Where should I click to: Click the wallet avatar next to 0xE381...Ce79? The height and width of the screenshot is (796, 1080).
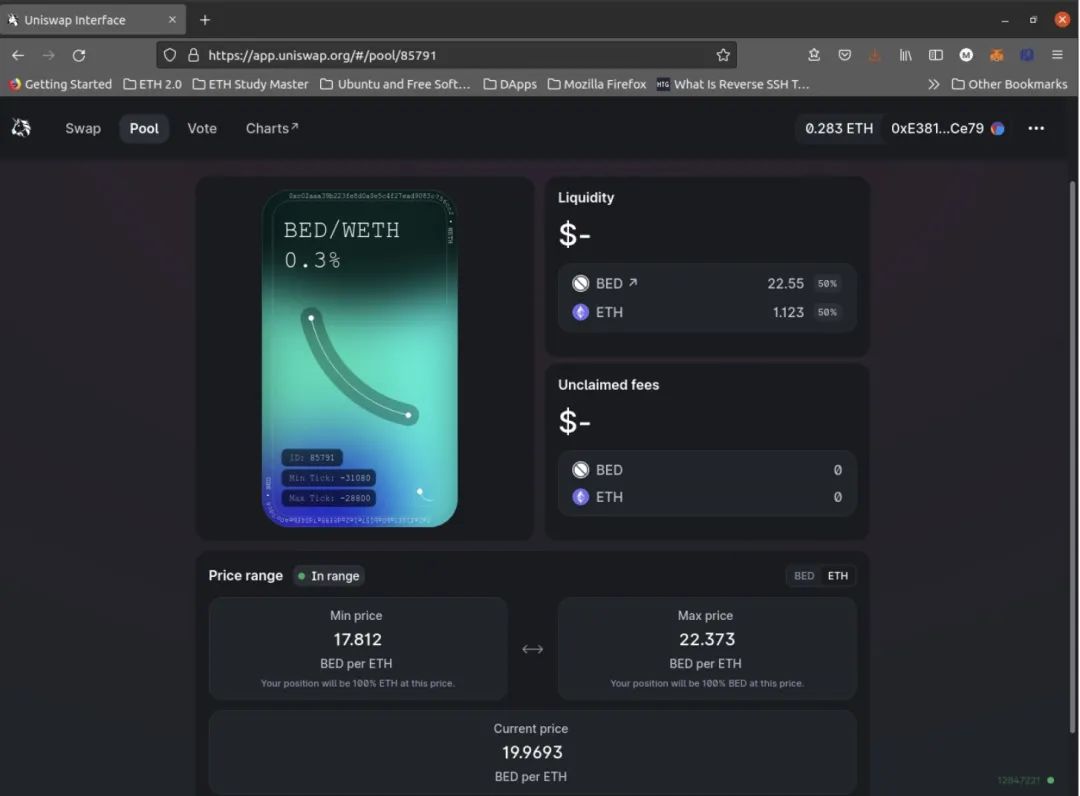997,128
